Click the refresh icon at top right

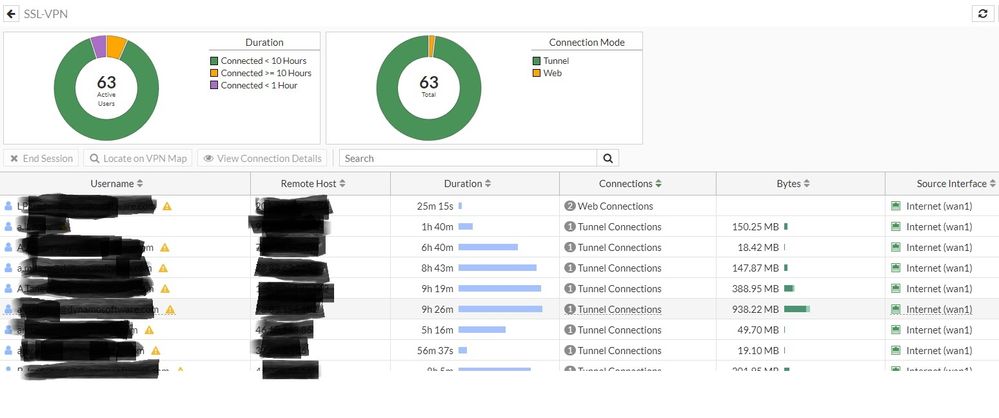pos(982,13)
